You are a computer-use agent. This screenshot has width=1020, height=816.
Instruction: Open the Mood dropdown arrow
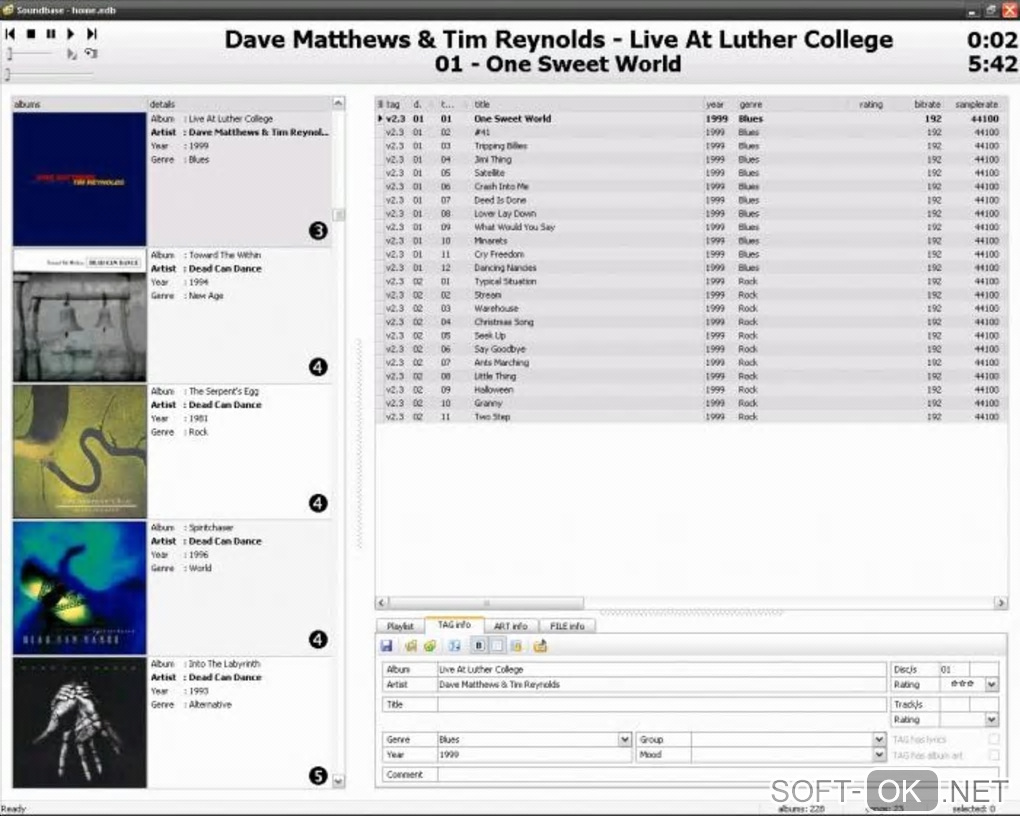[x=879, y=755]
